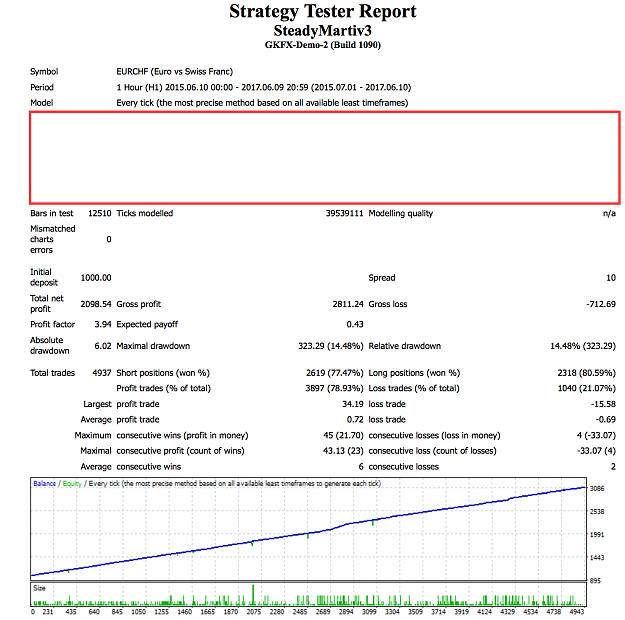
Task: Click Short positions value 2619 (77.47%)
Action: (x=335, y=373)
